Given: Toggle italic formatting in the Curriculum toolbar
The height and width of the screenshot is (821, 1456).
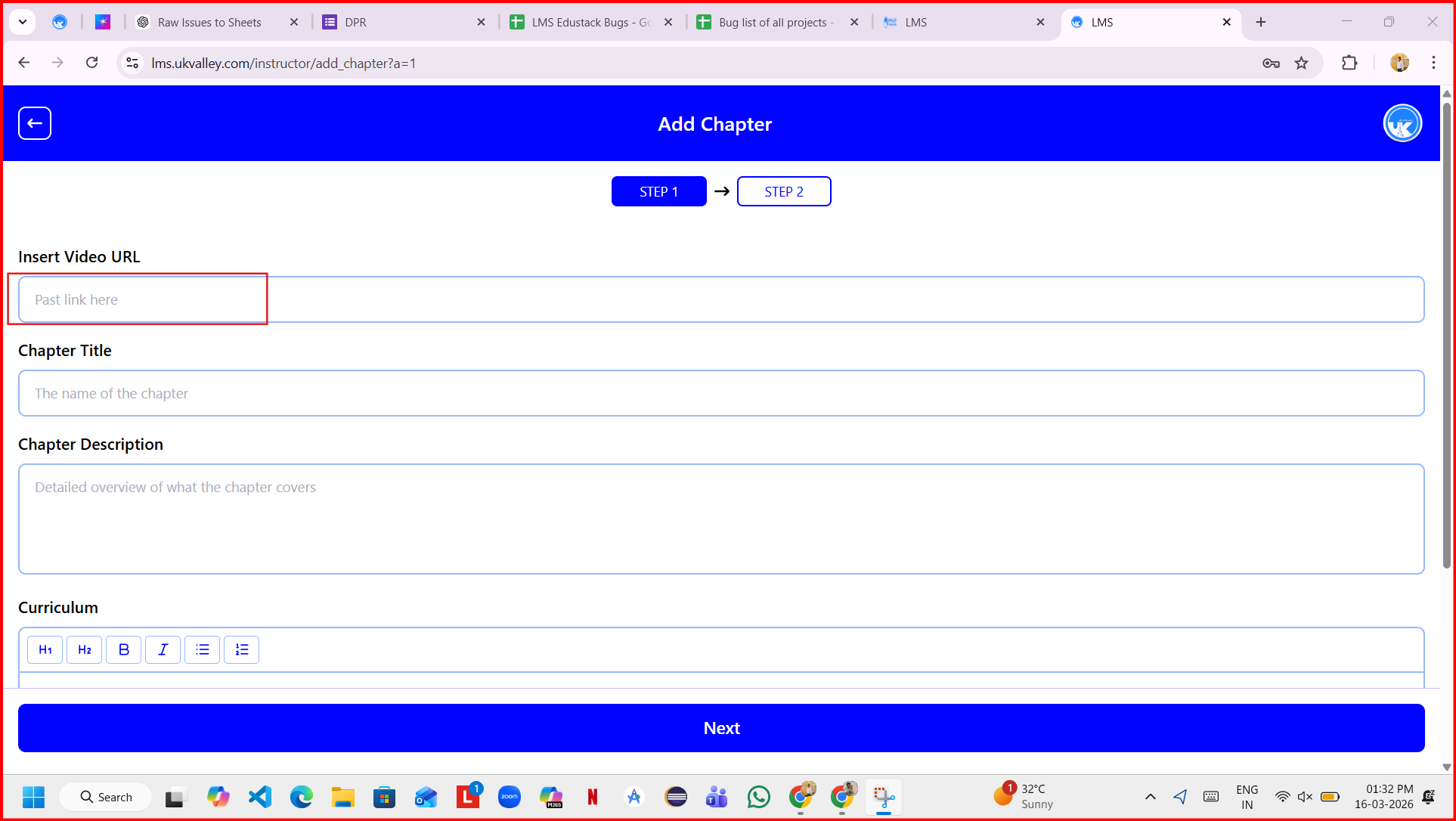Looking at the screenshot, I should tap(163, 649).
